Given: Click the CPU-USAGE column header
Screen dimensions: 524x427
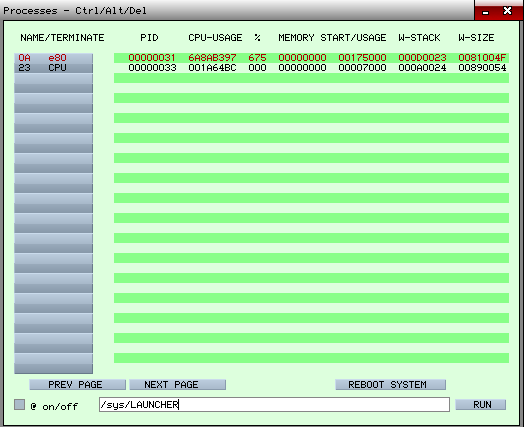Looking at the screenshot, I should coord(215,38).
